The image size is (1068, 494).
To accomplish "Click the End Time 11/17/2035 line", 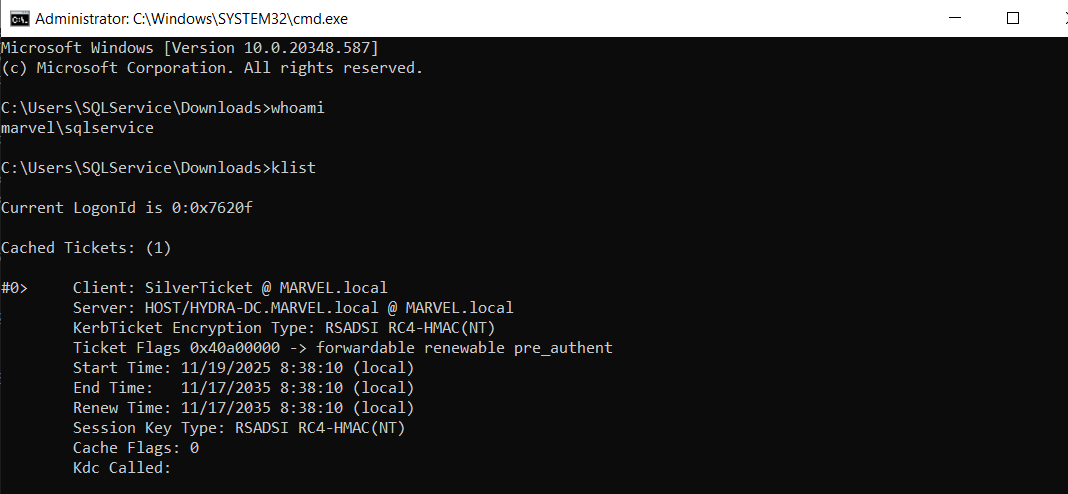I will (x=243, y=388).
